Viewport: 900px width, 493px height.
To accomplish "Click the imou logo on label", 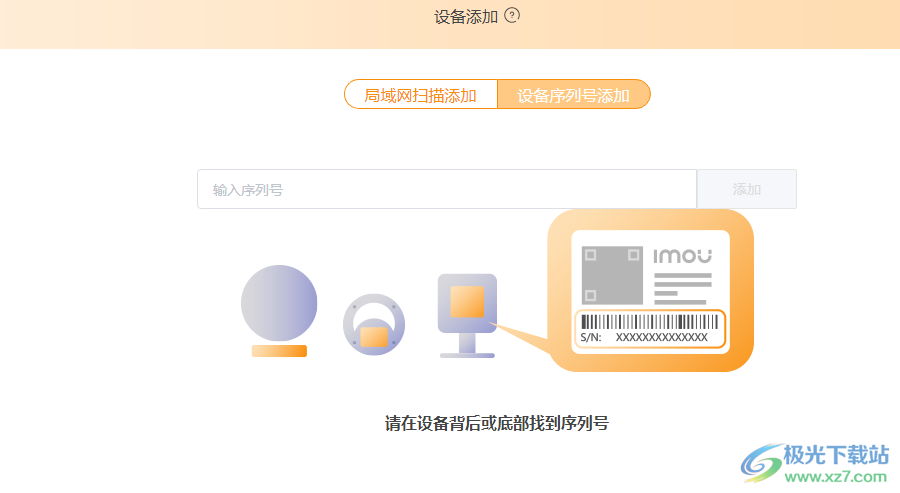I will coord(682,256).
